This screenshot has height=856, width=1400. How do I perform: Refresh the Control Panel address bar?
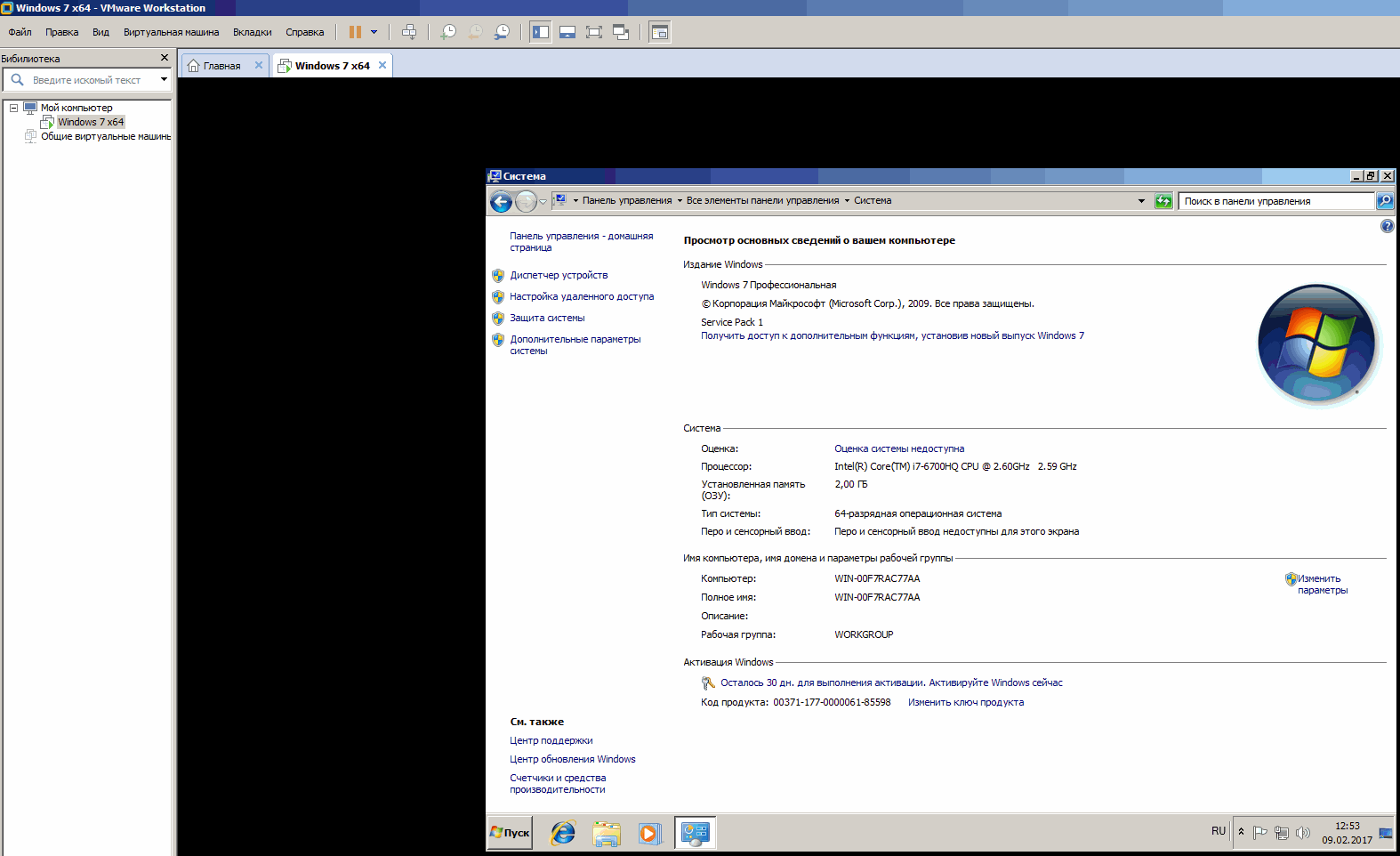1163,201
